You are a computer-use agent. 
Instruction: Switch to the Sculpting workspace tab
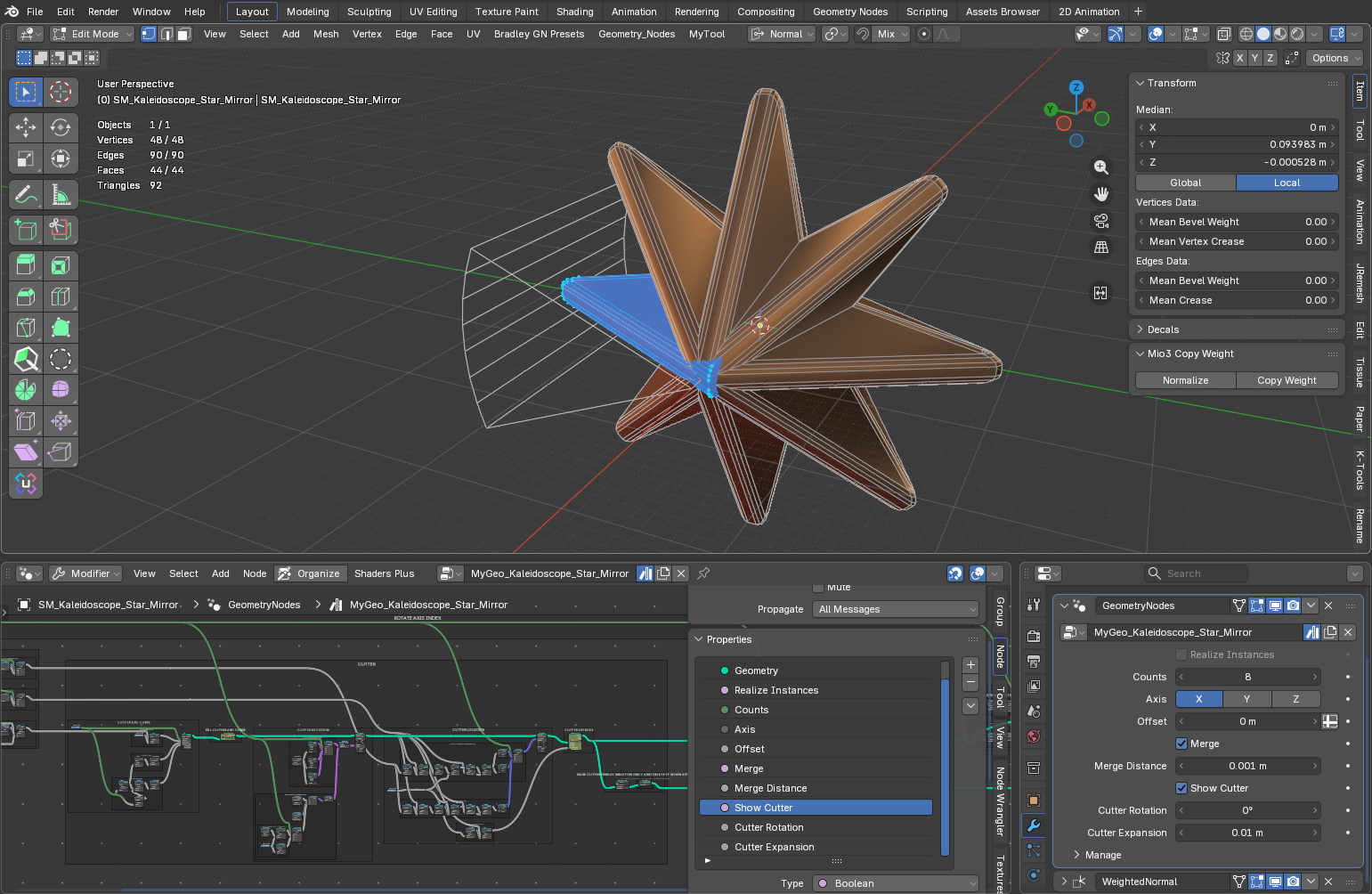click(369, 12)
